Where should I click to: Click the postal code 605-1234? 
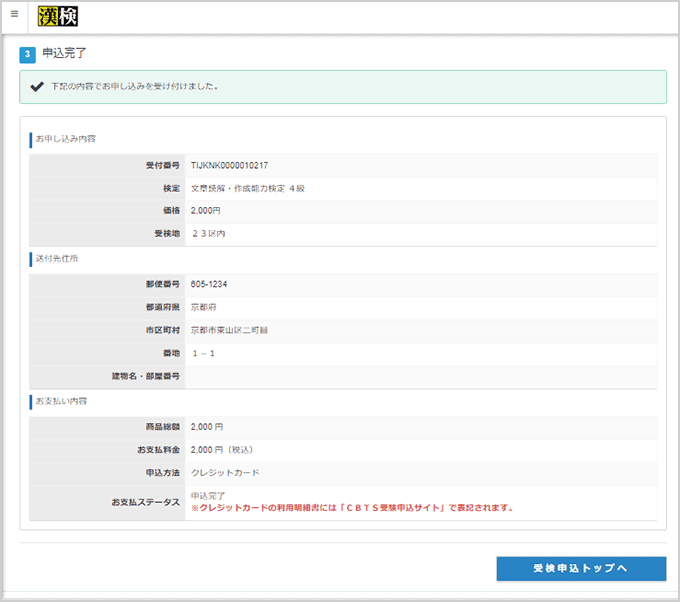click(209, 284)
